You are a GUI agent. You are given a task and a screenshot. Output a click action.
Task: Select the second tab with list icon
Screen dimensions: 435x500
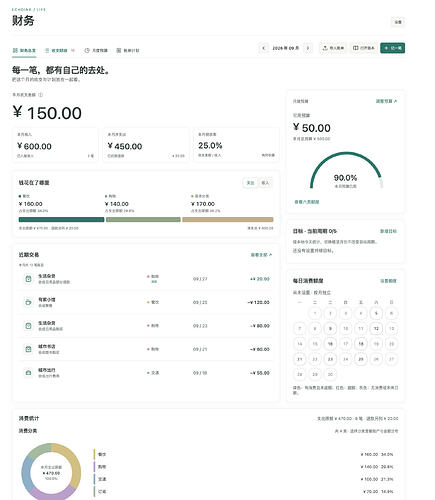point(56,50)
